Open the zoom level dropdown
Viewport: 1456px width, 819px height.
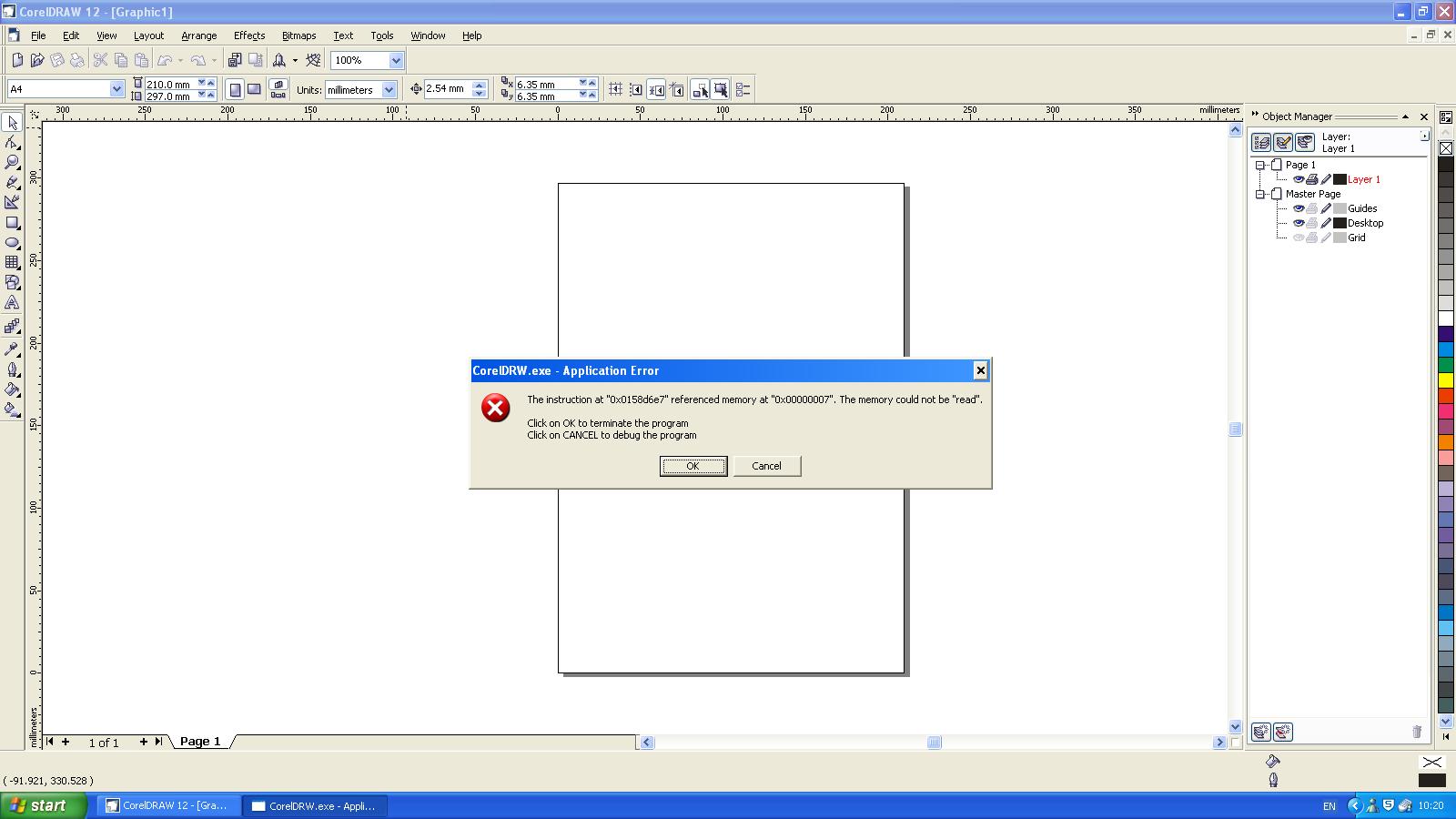tap(396, 60)
